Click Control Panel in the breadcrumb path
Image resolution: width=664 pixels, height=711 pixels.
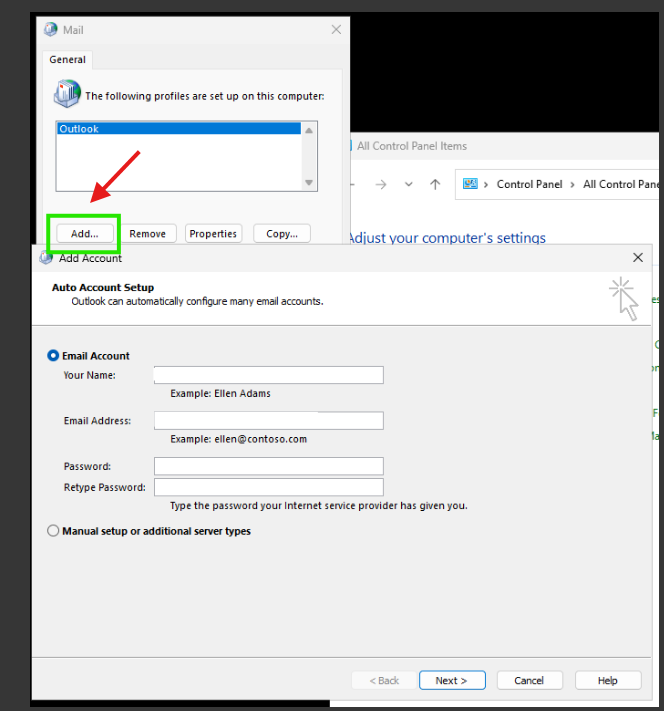pos(529,184)
